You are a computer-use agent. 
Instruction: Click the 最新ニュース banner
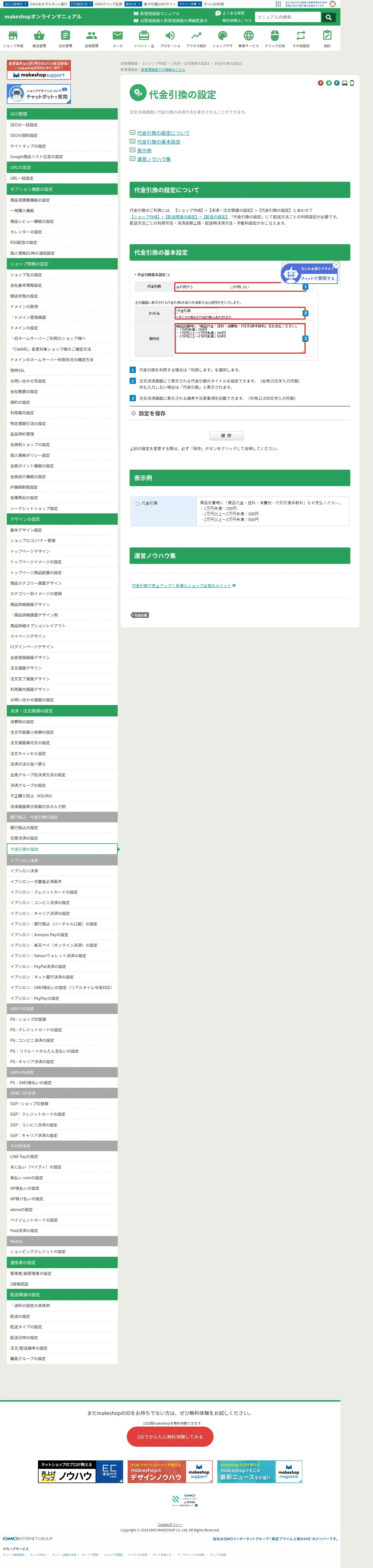[260, 1472]
